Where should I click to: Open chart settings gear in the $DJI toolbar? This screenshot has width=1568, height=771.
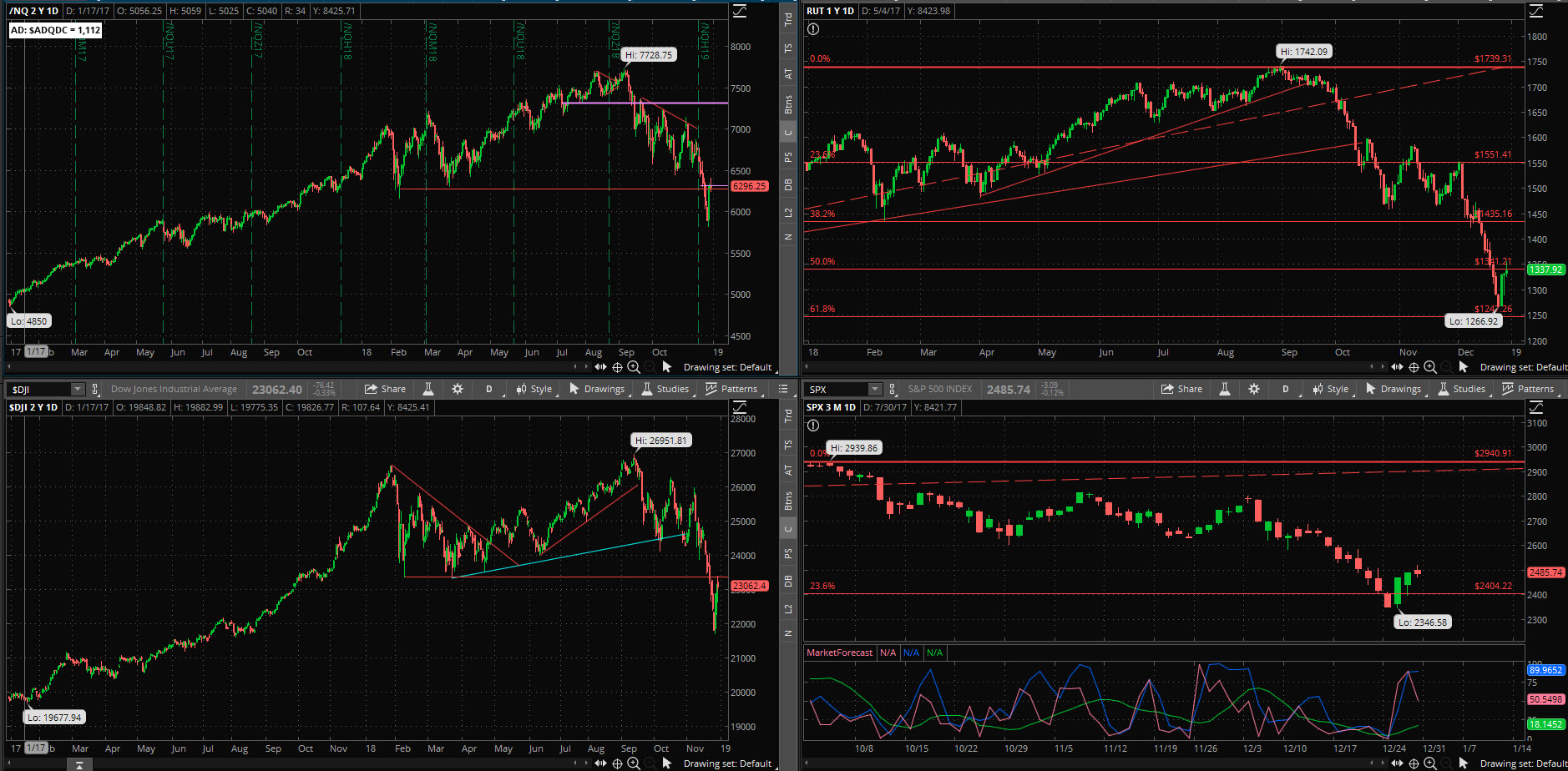pyautogui.click(x=458, y=389)
